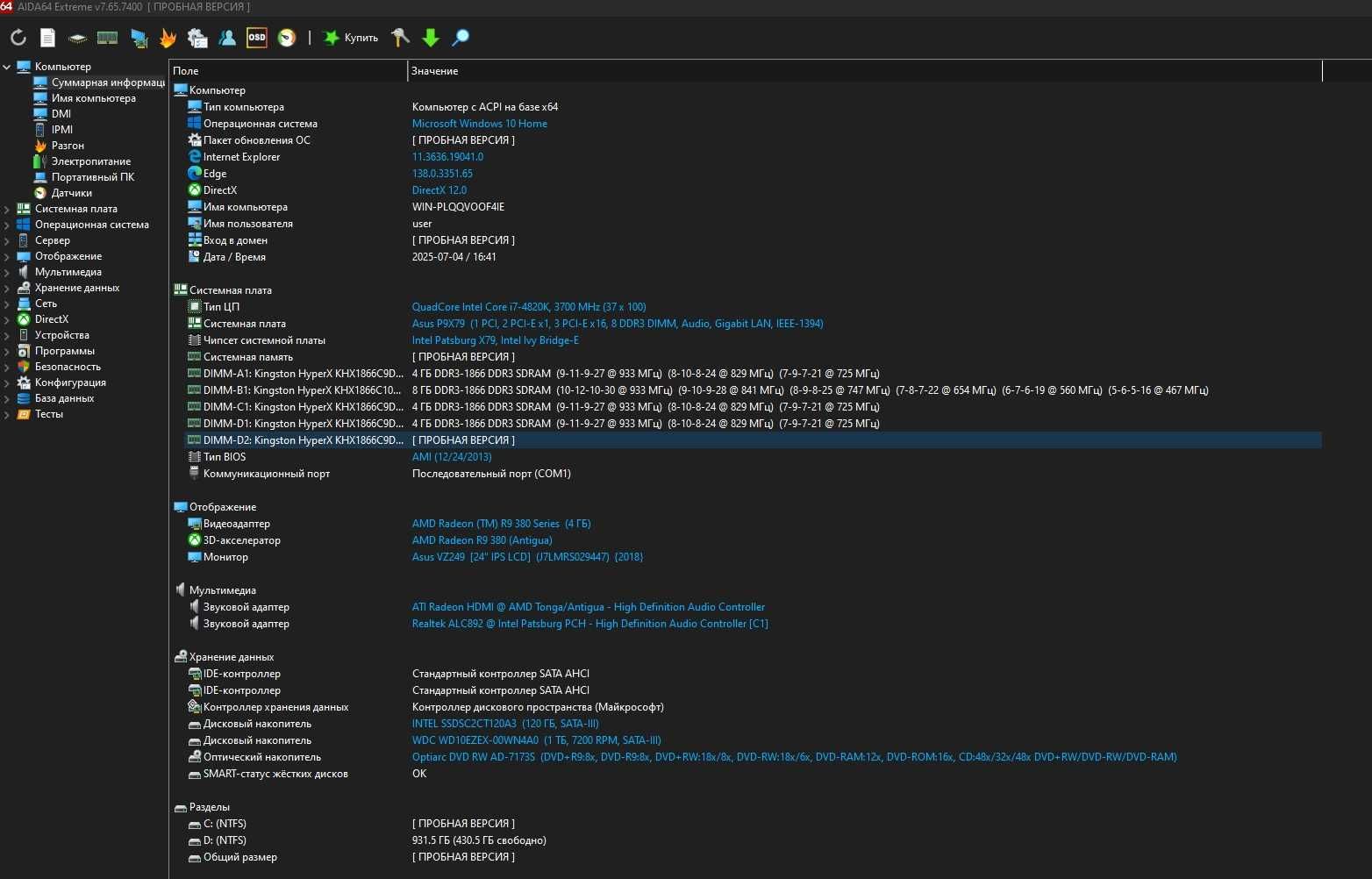Select Портативный ПК tree item
The image size is (1372, 879).
pos(83,177)
